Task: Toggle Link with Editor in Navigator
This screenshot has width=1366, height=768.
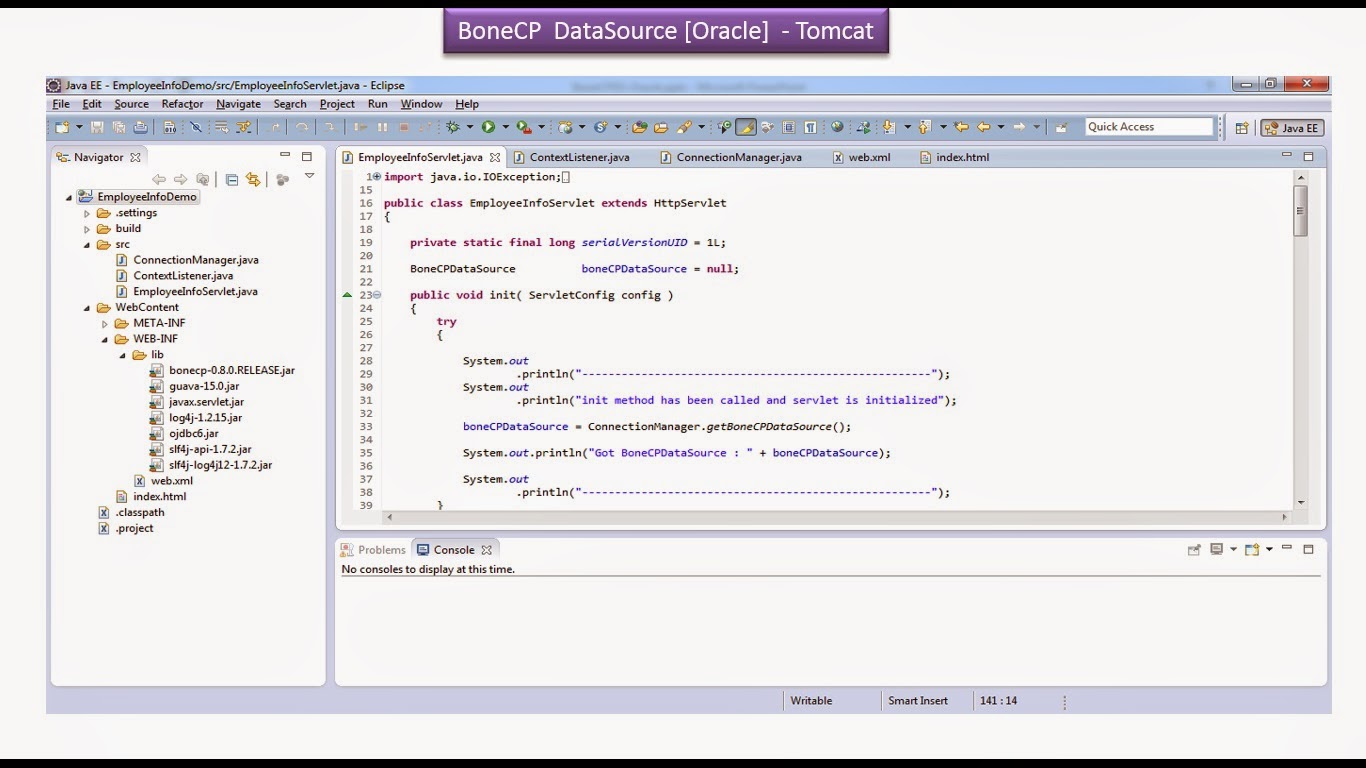Action: 253,180
